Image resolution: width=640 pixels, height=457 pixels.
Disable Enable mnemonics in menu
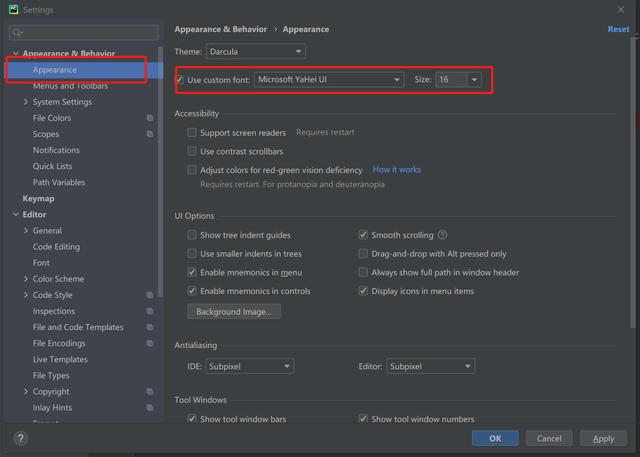[191, 272]
